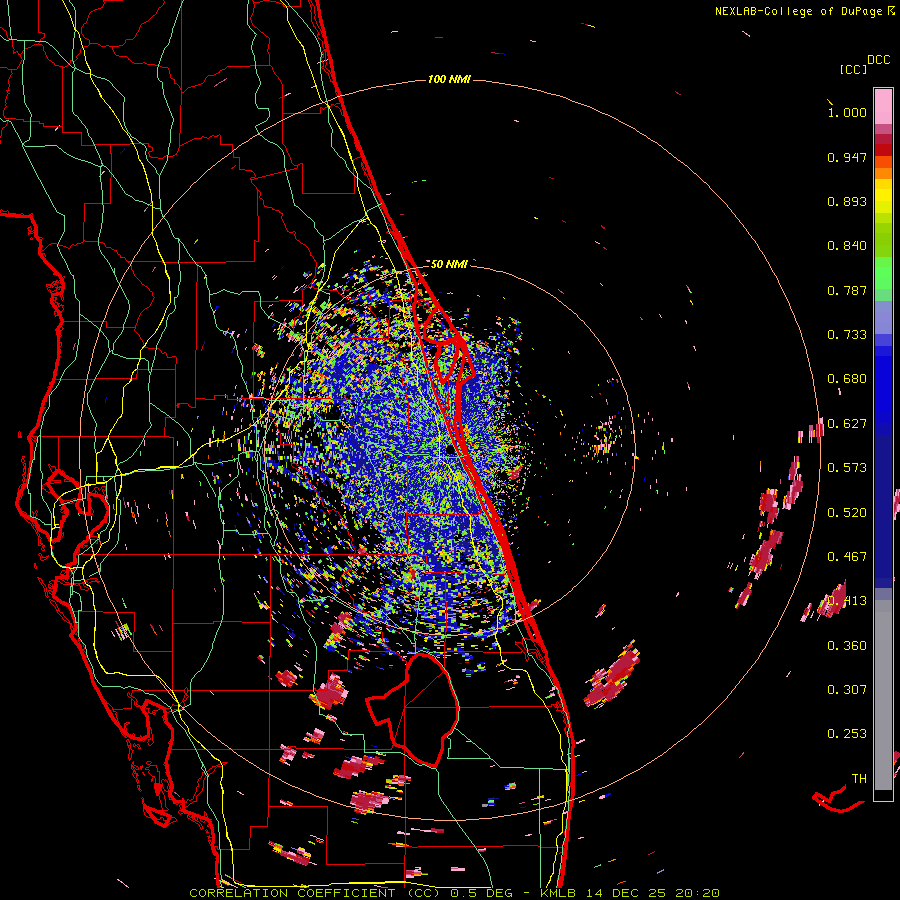Select the DCC label above the color scale
The image size is (900, 900).
point(879,60)
